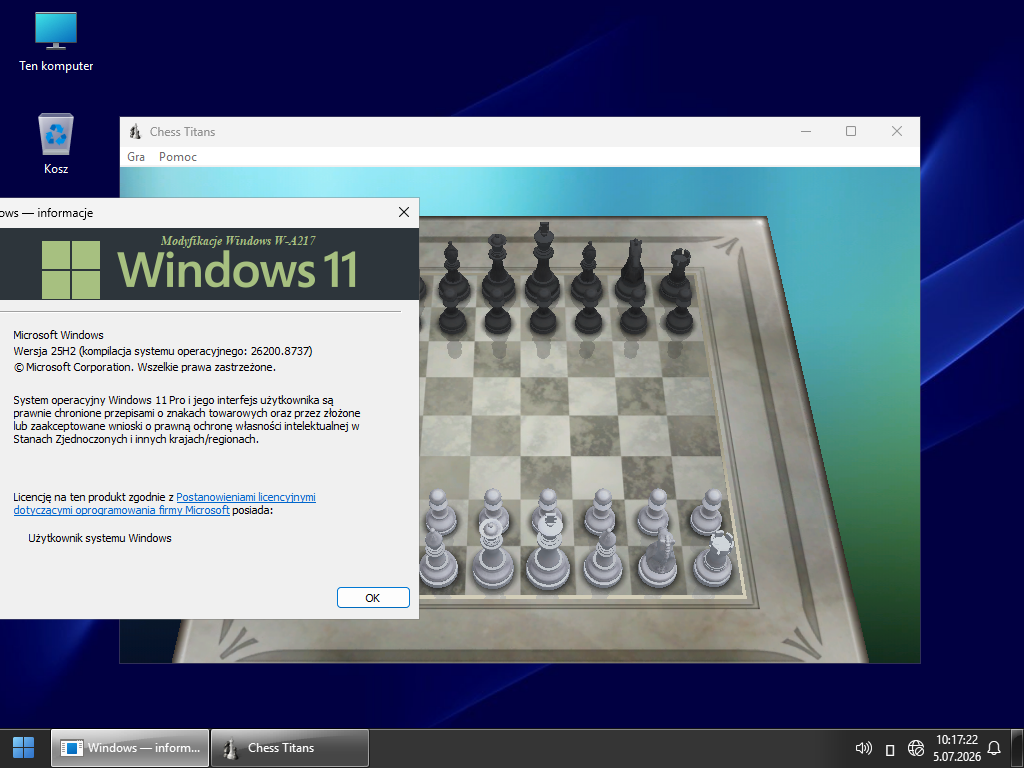Select the Ten komputer desktop icon
This screenshot has width=1024, height=768.
(x=56, y=42)
